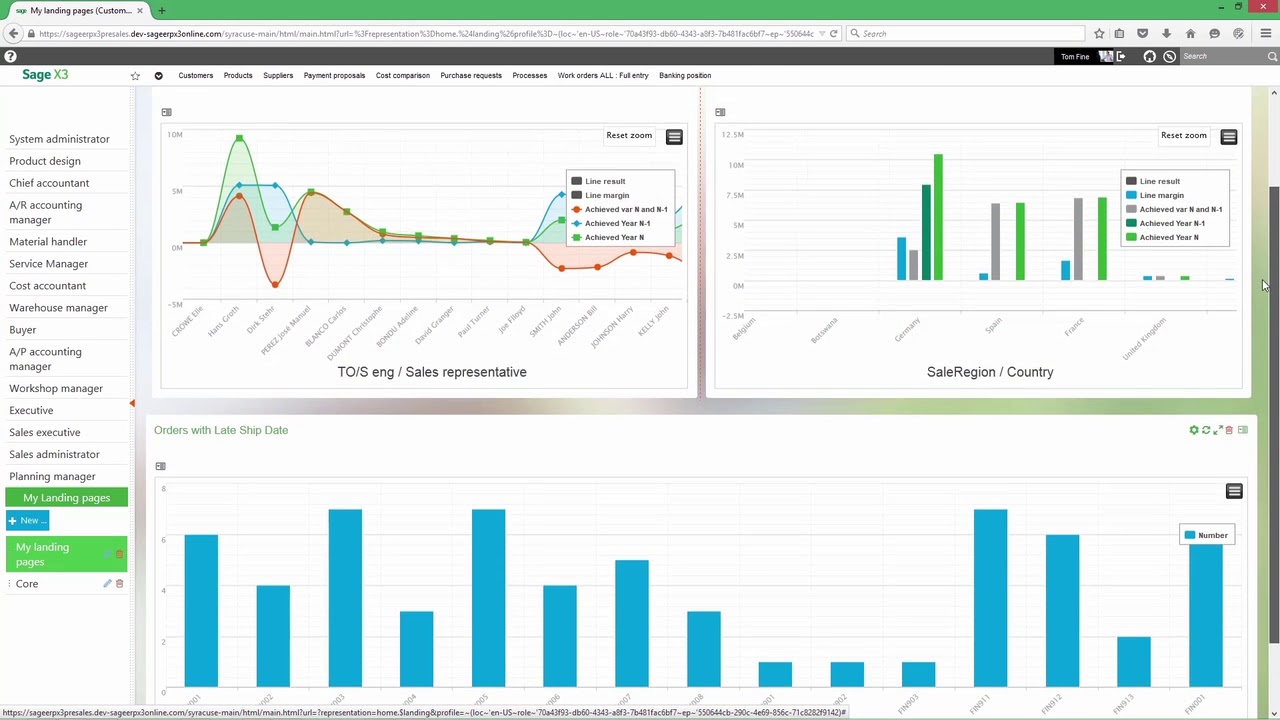Click the Sage X3 header search field
Viewport: 1280px width, 720px height.
(x=1222, y=56)
